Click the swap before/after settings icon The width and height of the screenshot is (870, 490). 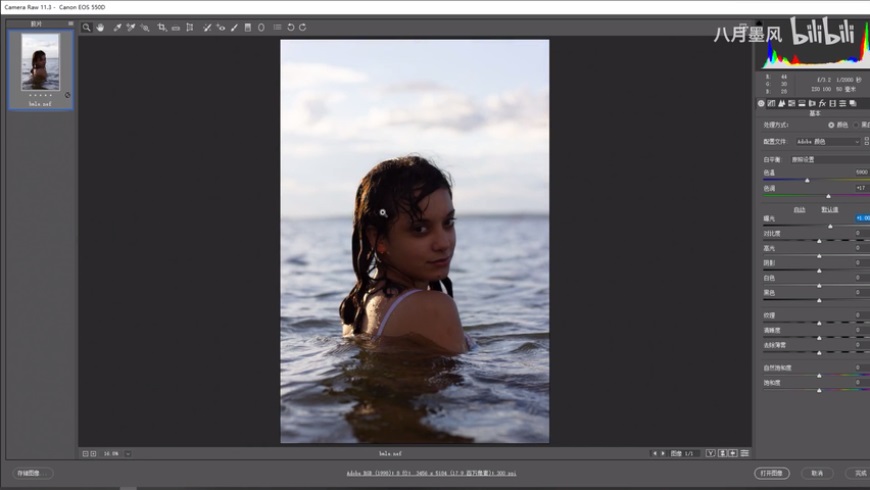click(722, 453)
